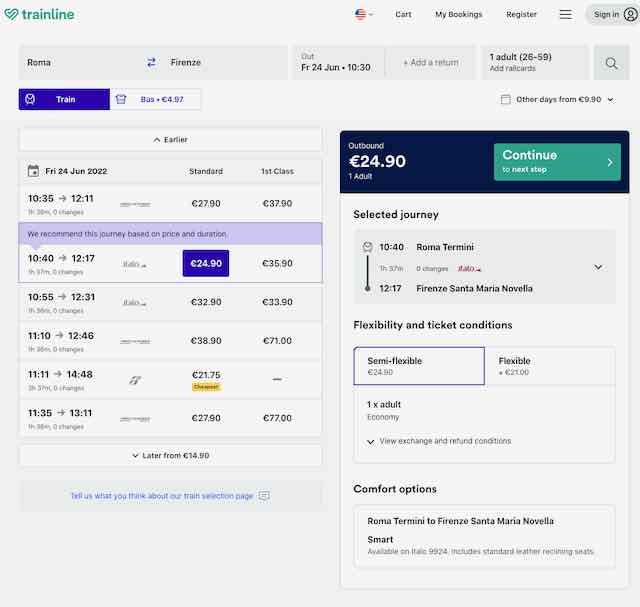Click the trainline logo
Viewport: 640px width, 607px height.
39,14
